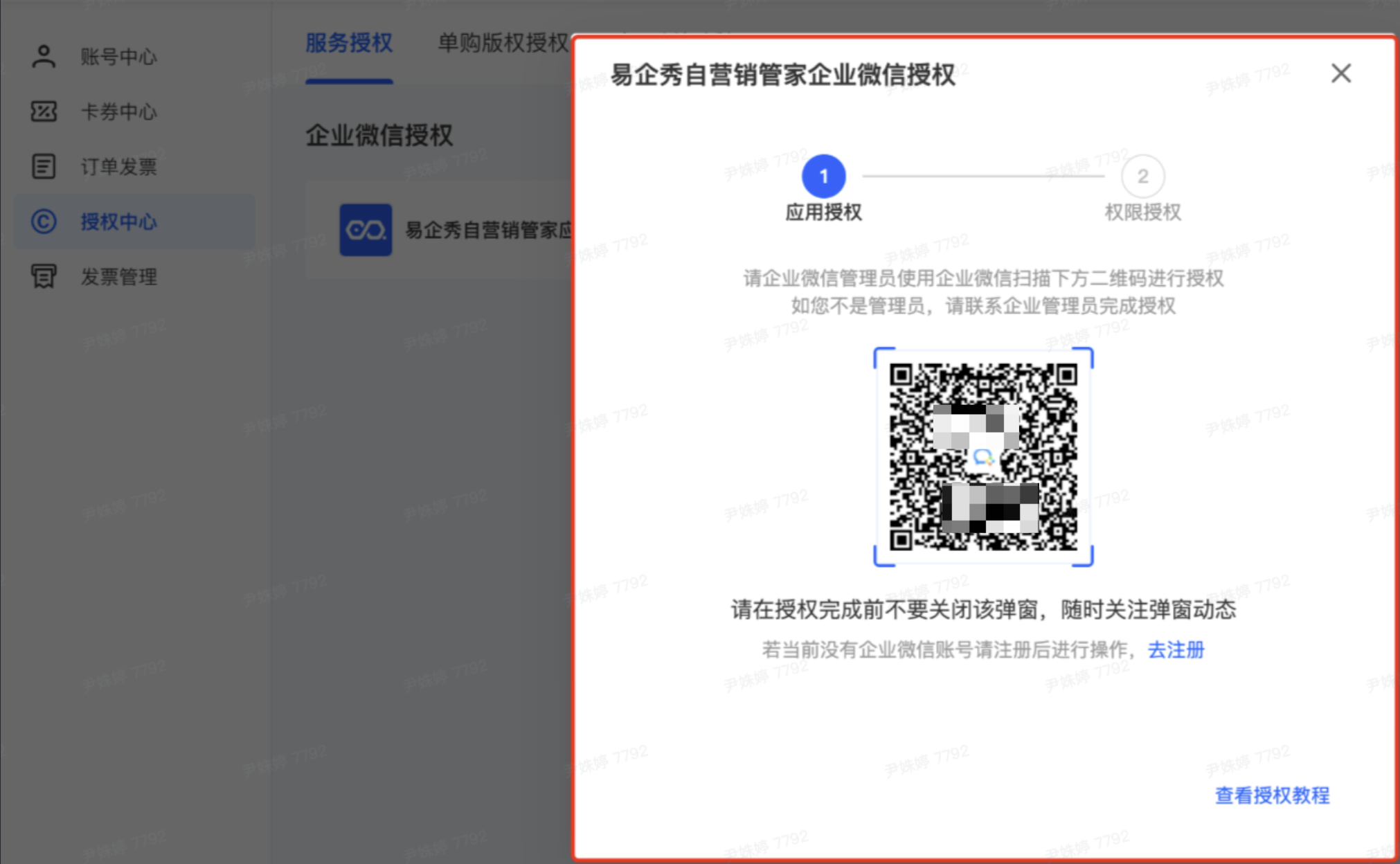Switch to the 单购版权授权 tab
This screenshot has width=1400, height=864.
(x=503, y=43)
